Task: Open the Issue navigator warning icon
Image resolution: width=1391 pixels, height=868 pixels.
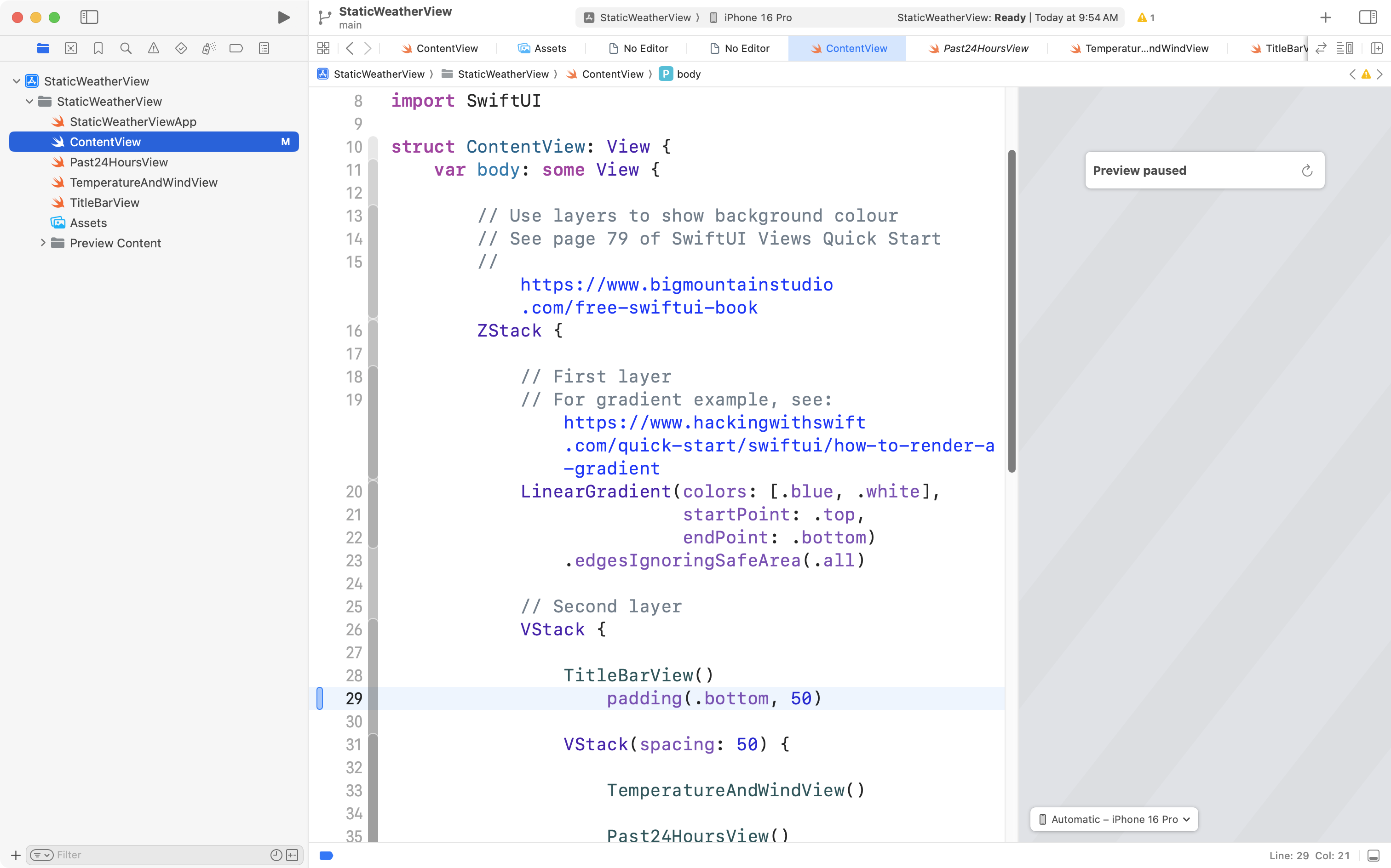Action: [x=153, y=48]
